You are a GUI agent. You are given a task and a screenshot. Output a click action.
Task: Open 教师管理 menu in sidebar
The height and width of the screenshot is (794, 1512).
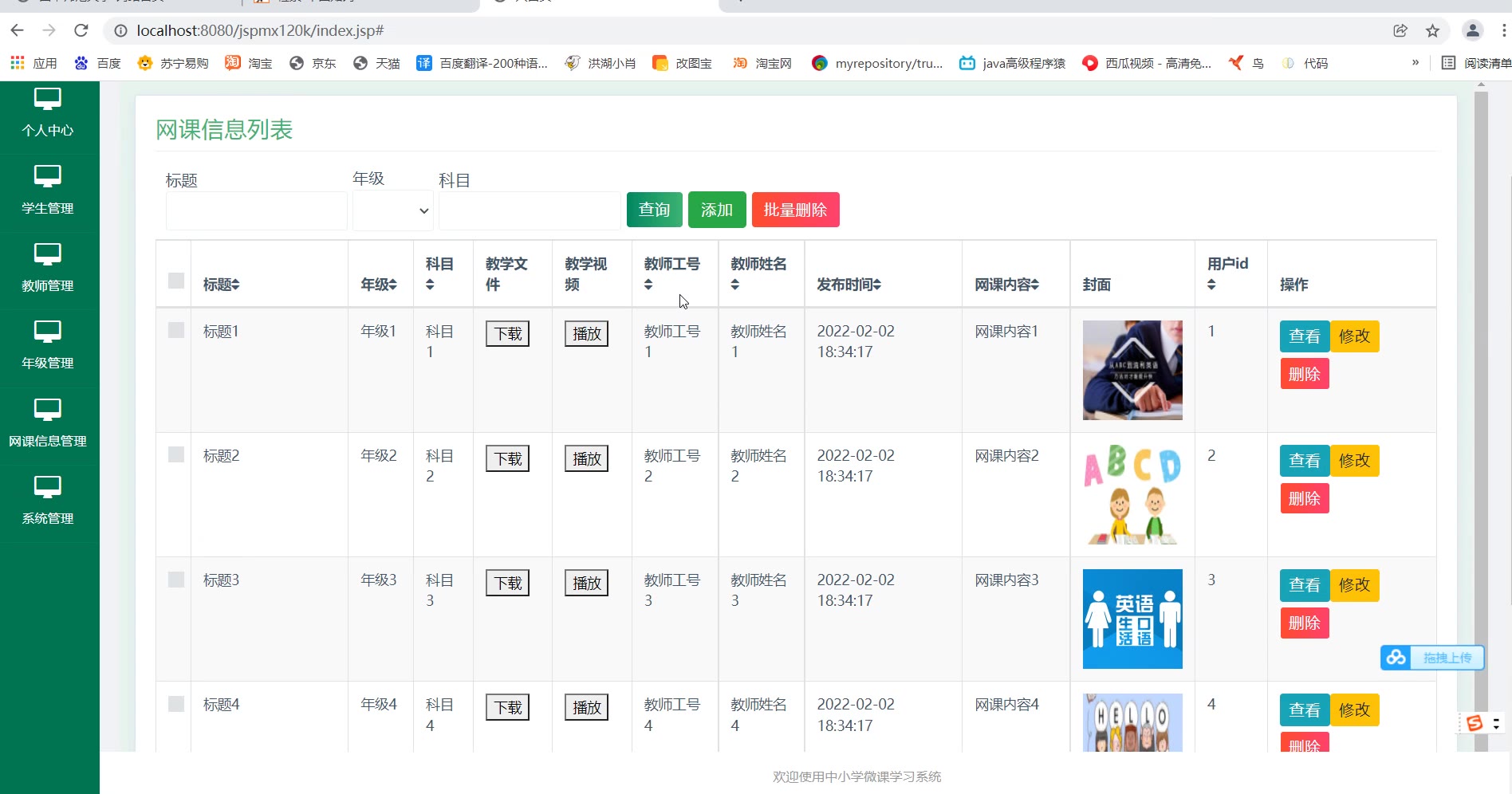[48, 269]
